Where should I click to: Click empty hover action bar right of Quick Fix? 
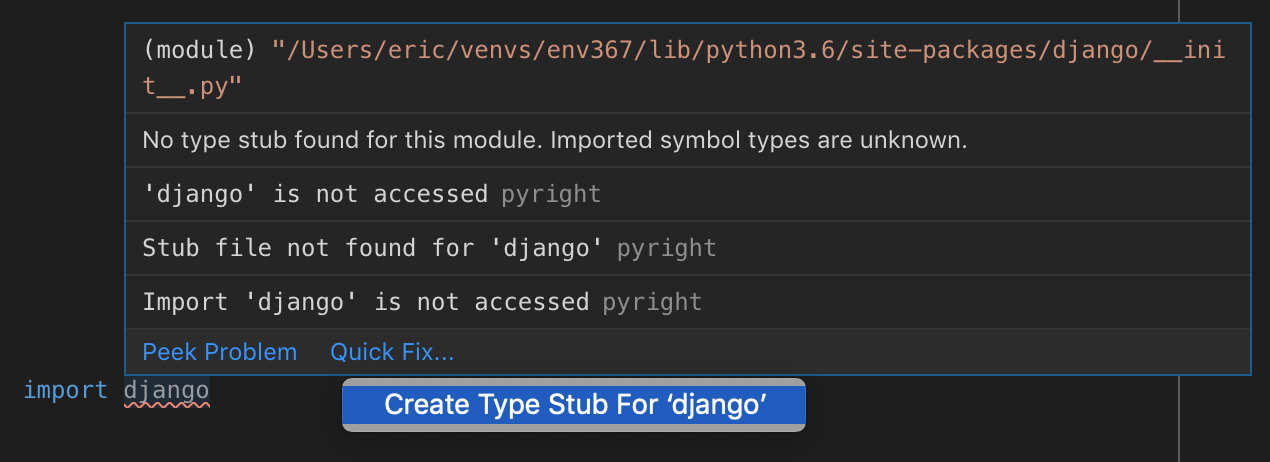point(850,352)
